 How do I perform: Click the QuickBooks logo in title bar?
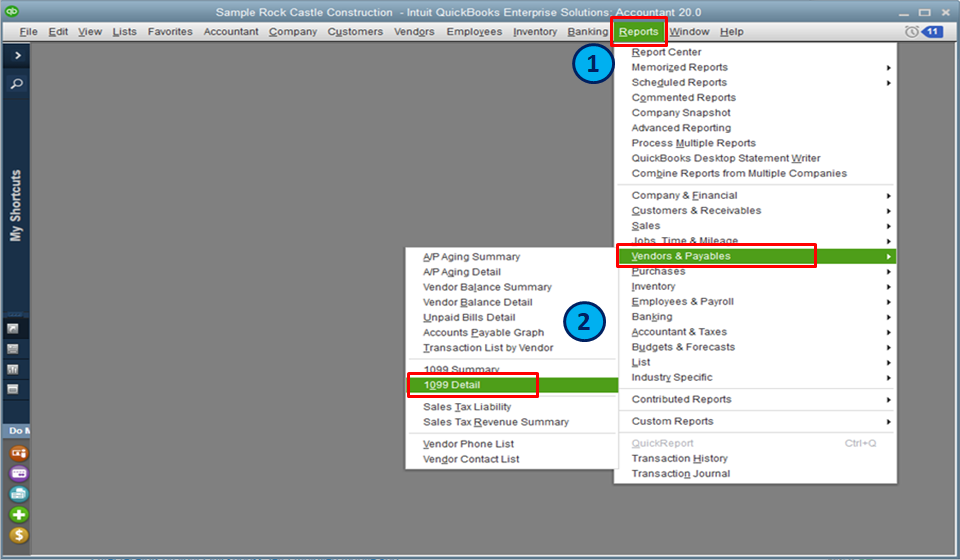(x=12, y=12)
